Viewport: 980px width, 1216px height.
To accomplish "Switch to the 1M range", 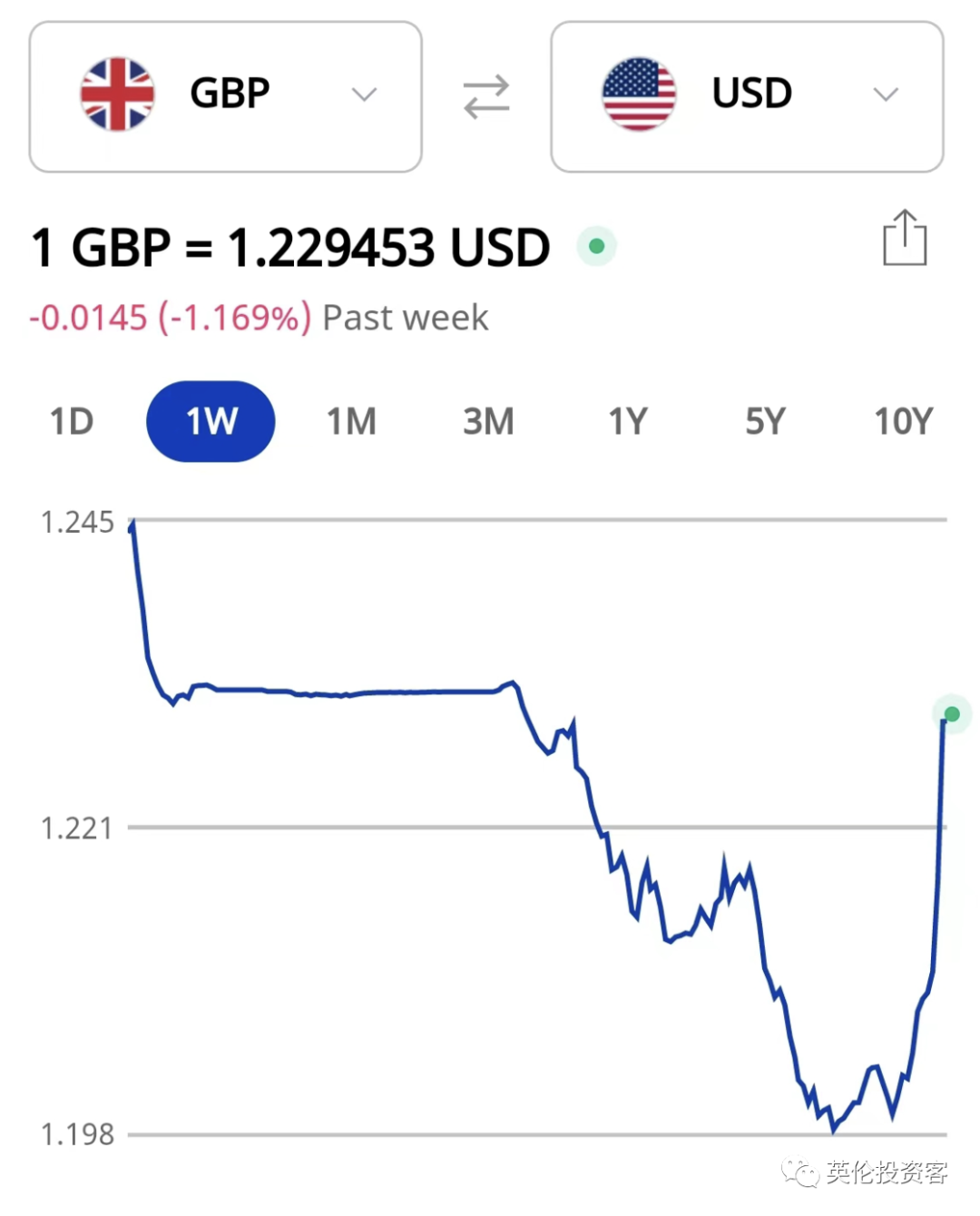I will pyautogui.click(x=351, y=422).
